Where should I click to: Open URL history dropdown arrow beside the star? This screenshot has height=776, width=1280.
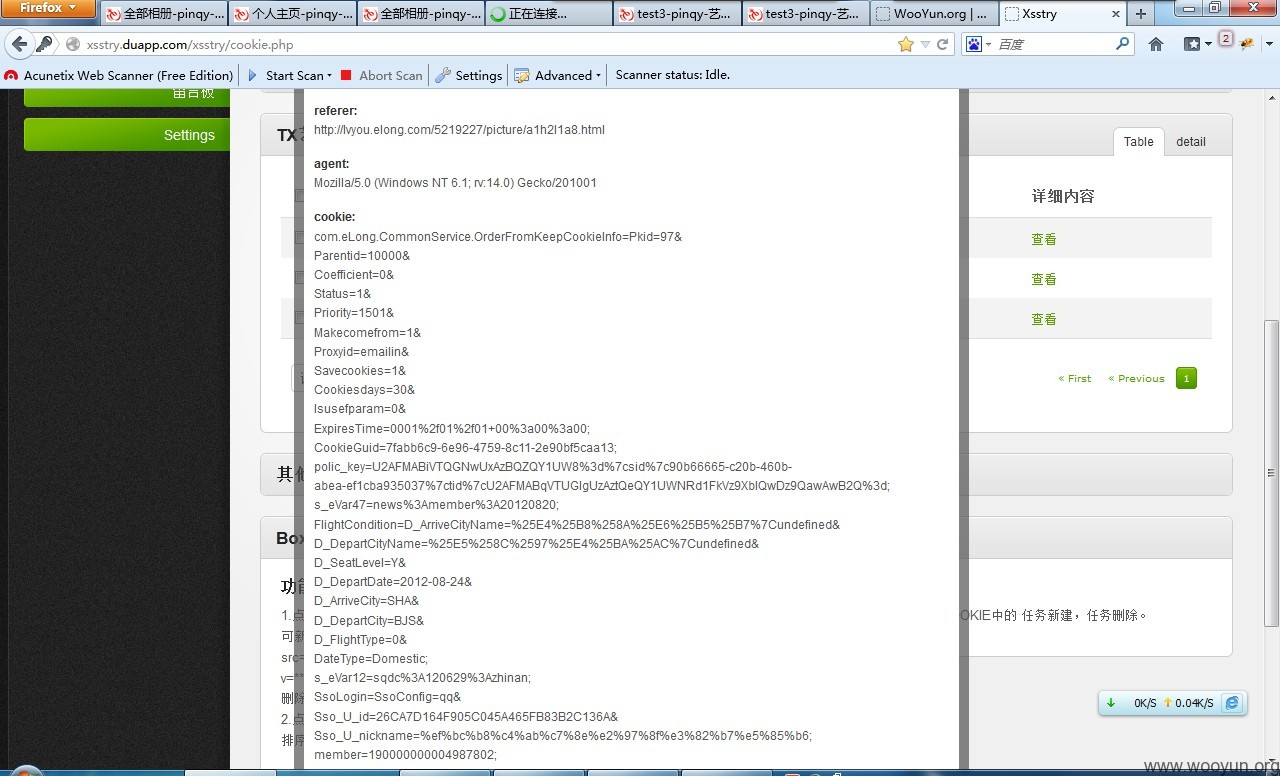925,45
